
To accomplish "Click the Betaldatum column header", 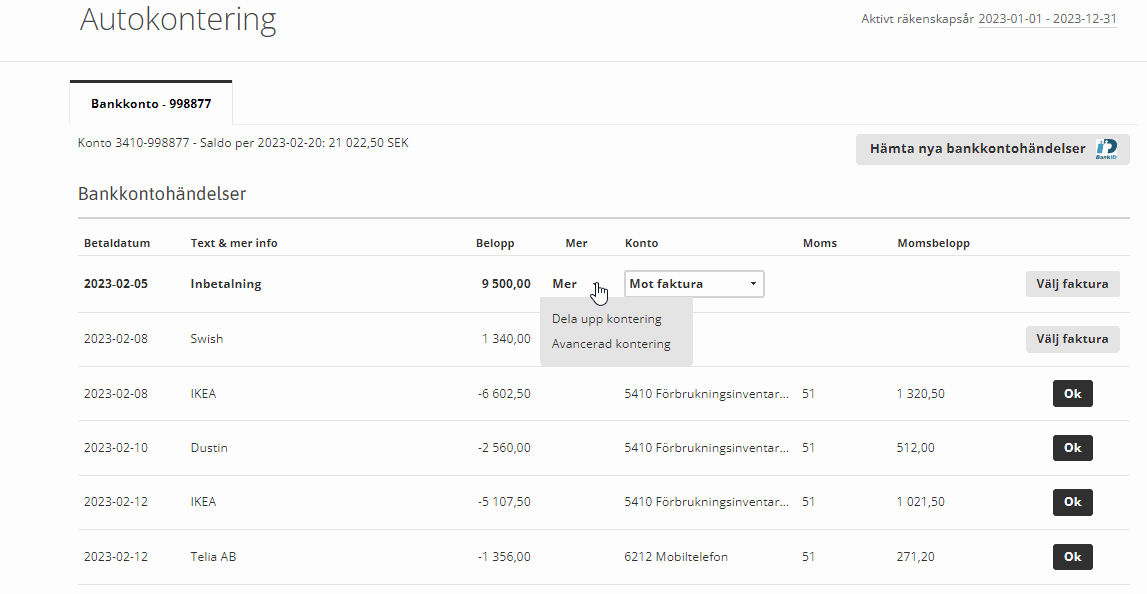I will 117,243.
